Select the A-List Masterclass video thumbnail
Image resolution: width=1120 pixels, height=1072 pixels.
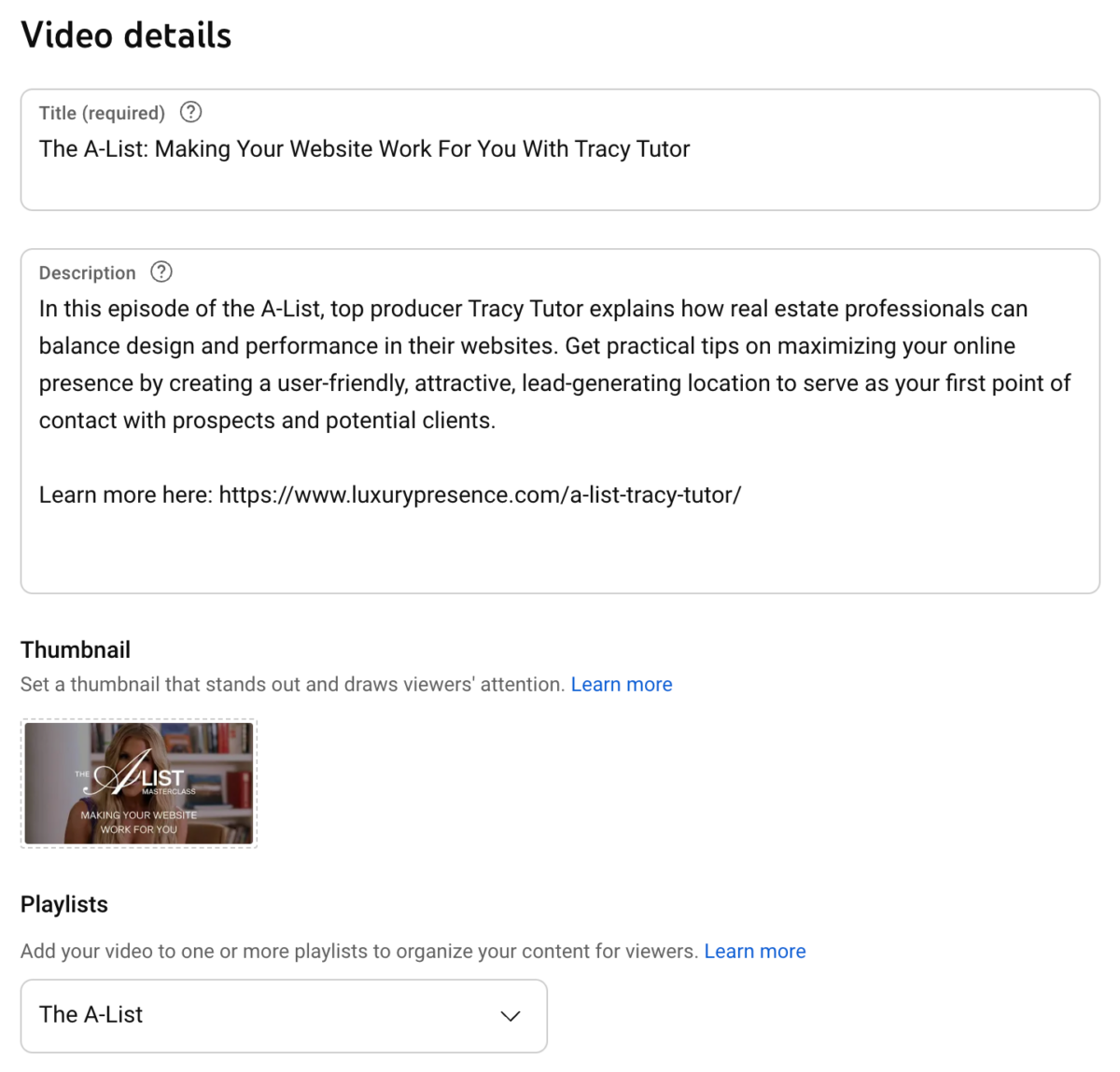(x=138, y=783)
